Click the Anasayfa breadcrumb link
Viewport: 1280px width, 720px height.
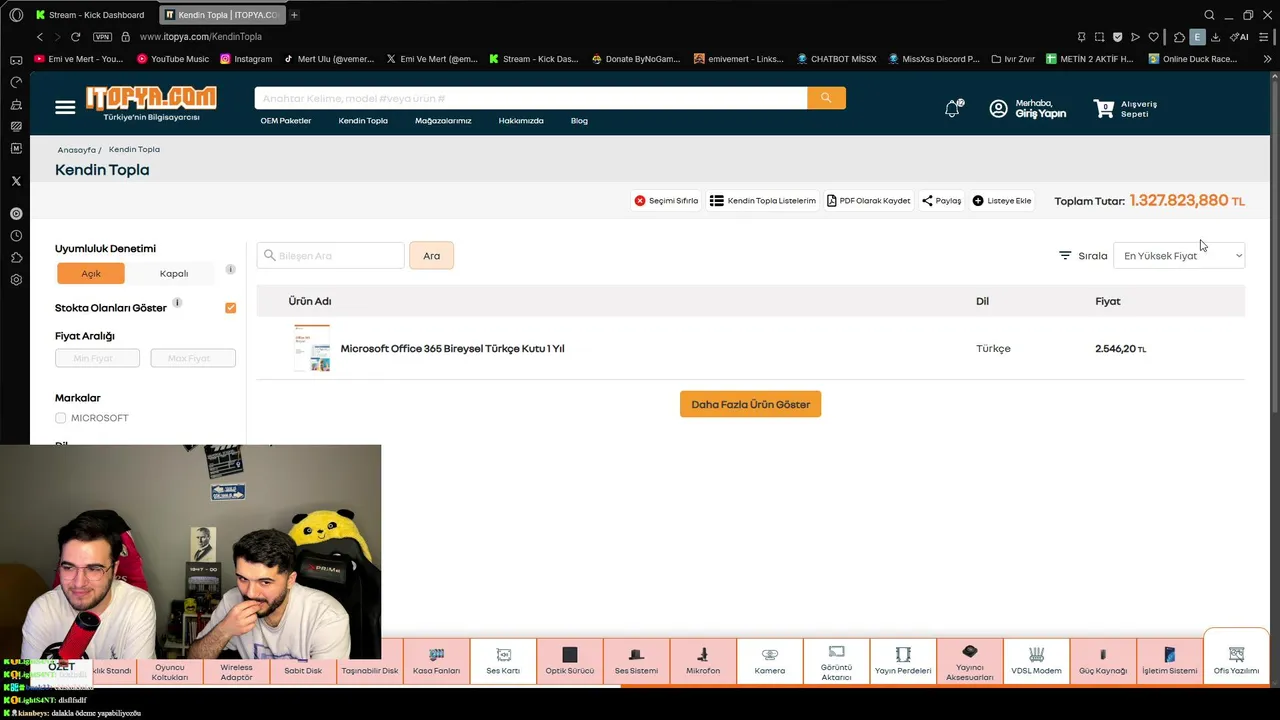point(76,150)
